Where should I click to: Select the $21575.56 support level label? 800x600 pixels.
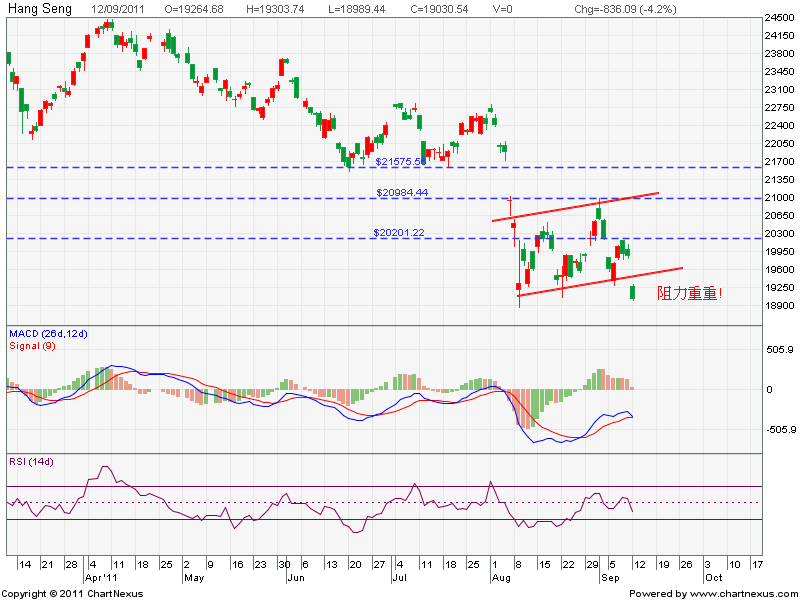click(x=401, y=161)
